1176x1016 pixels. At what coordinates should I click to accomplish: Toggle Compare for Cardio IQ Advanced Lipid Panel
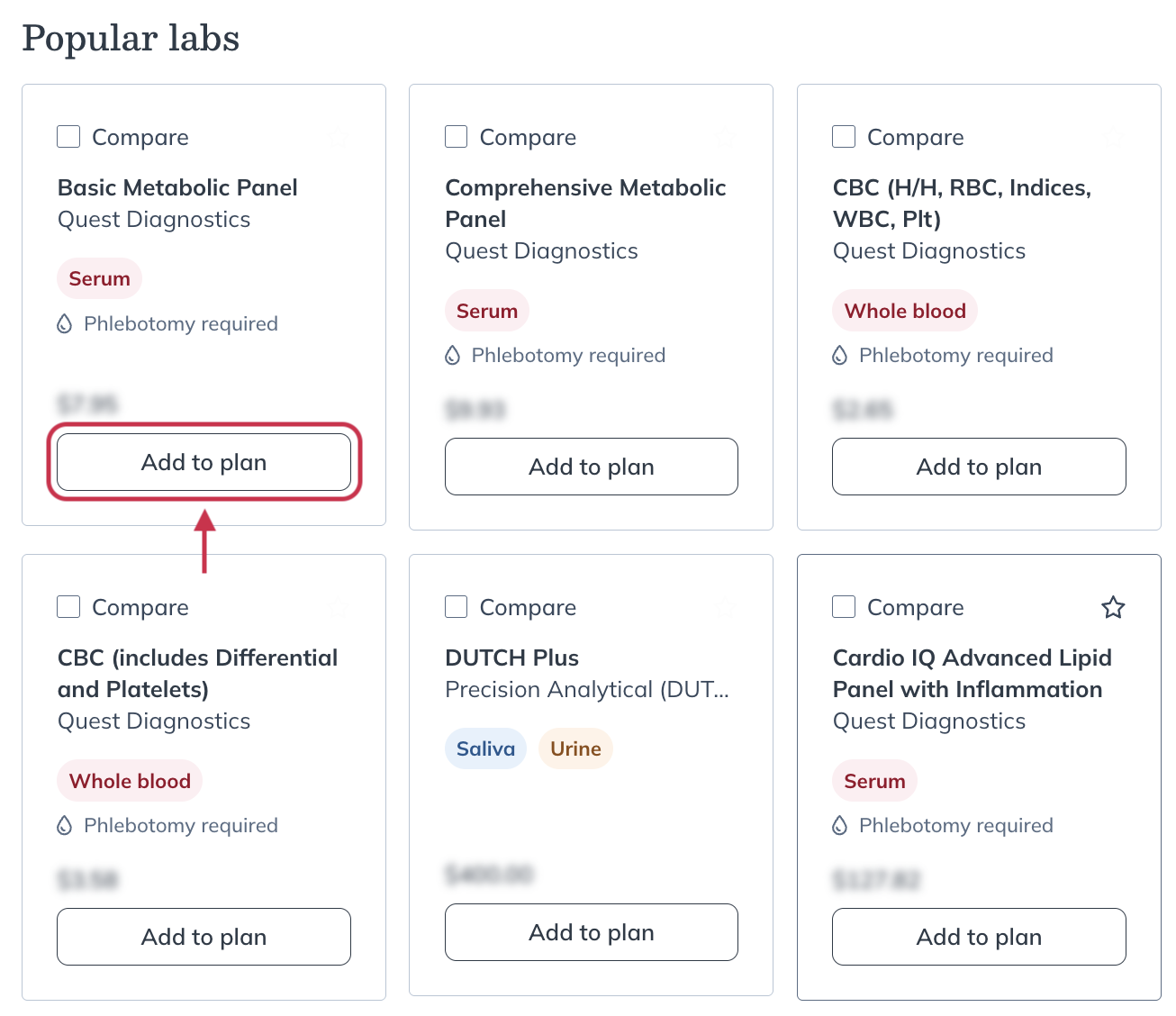click(x=844, y=606)
